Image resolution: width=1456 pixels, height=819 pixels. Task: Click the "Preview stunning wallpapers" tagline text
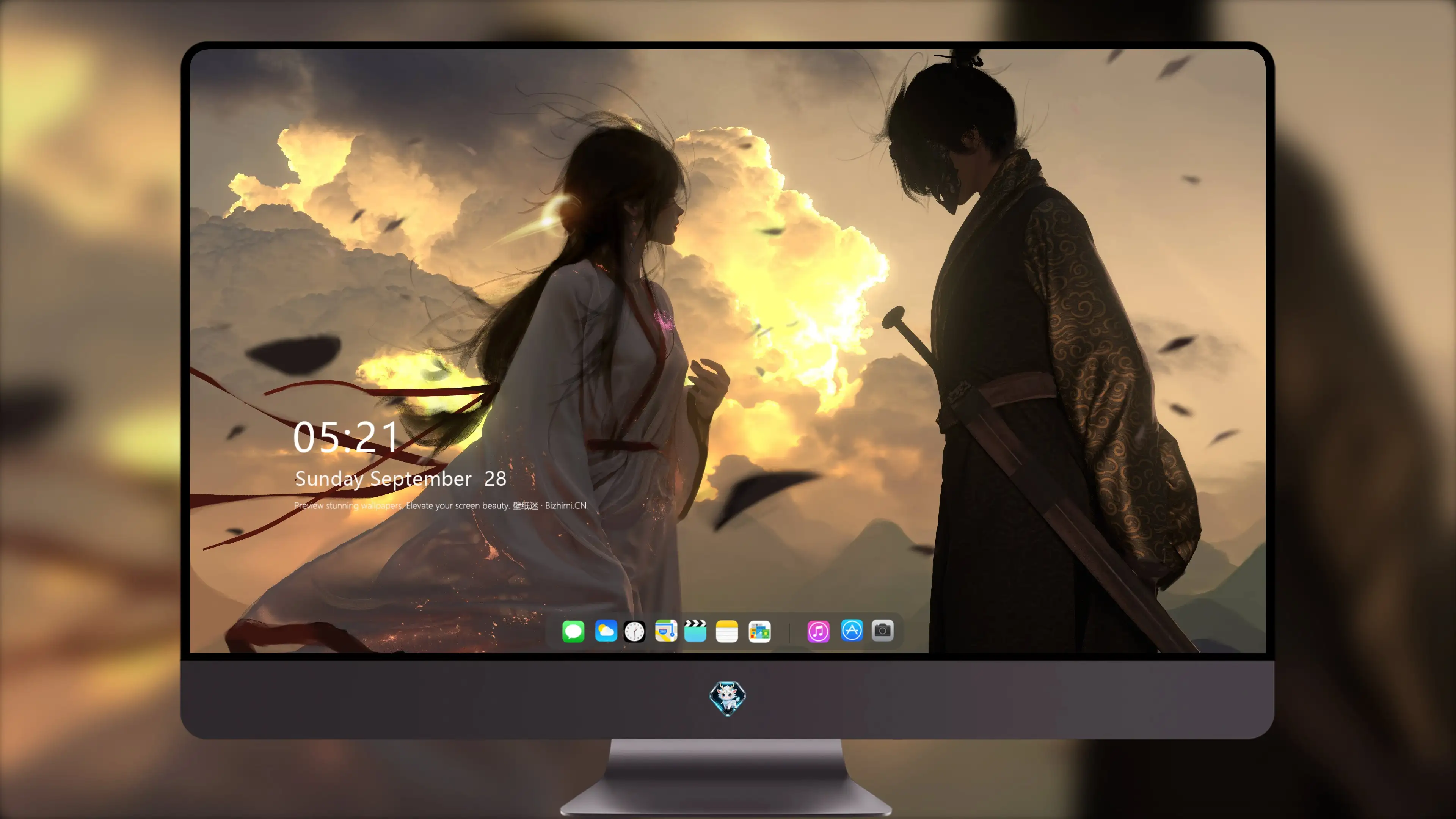click(x=440, y=505)
